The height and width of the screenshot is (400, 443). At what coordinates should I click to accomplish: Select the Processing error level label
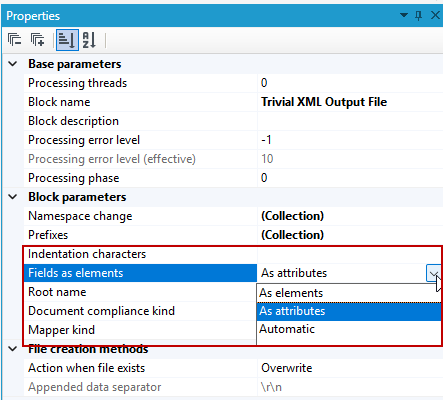(84, 140)
